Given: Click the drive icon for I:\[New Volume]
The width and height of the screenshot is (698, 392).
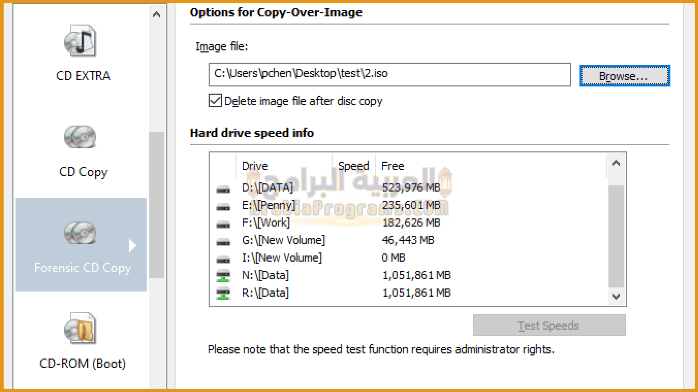Looking at the screenshot, I should click(223, 259).
